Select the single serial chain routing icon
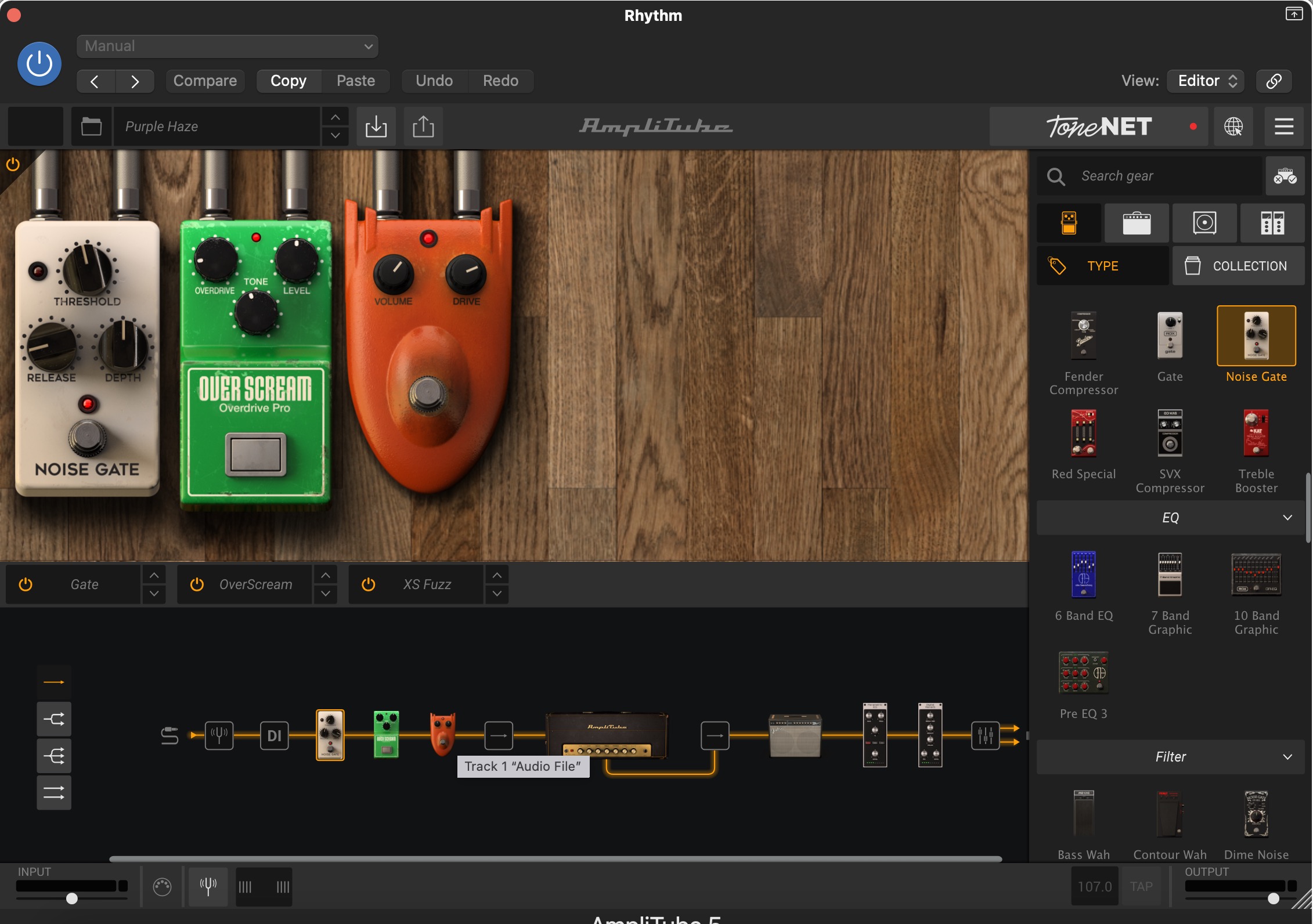The image size is (1313, 924). 54,682
